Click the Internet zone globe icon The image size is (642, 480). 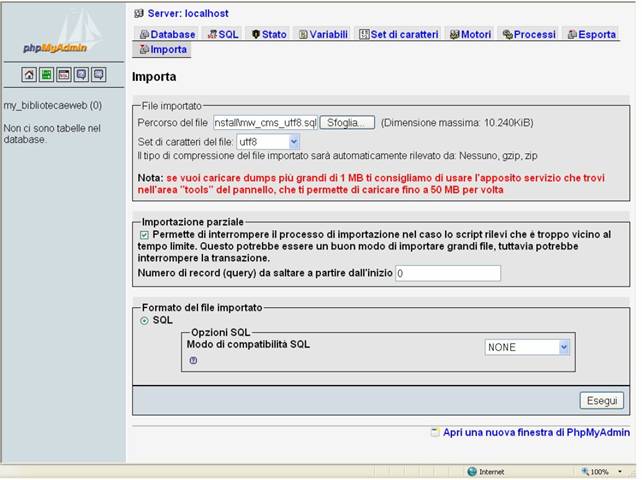pos(472,472)
